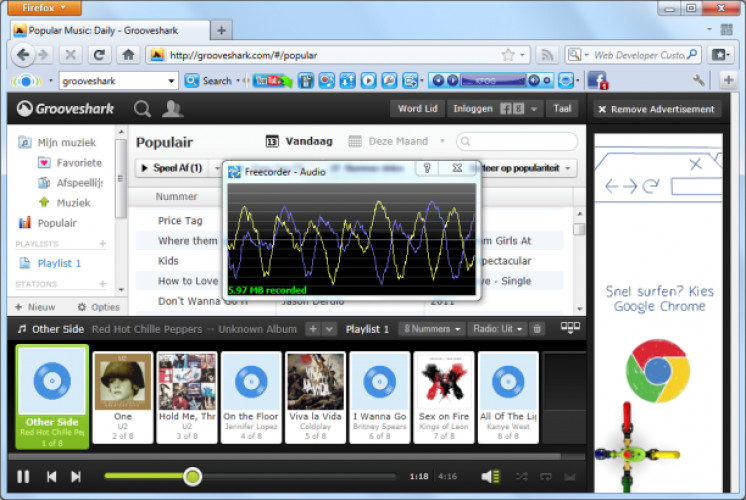Bookmark the page with the star icon
Screen dimensions: 746x500
coord(508,55)
